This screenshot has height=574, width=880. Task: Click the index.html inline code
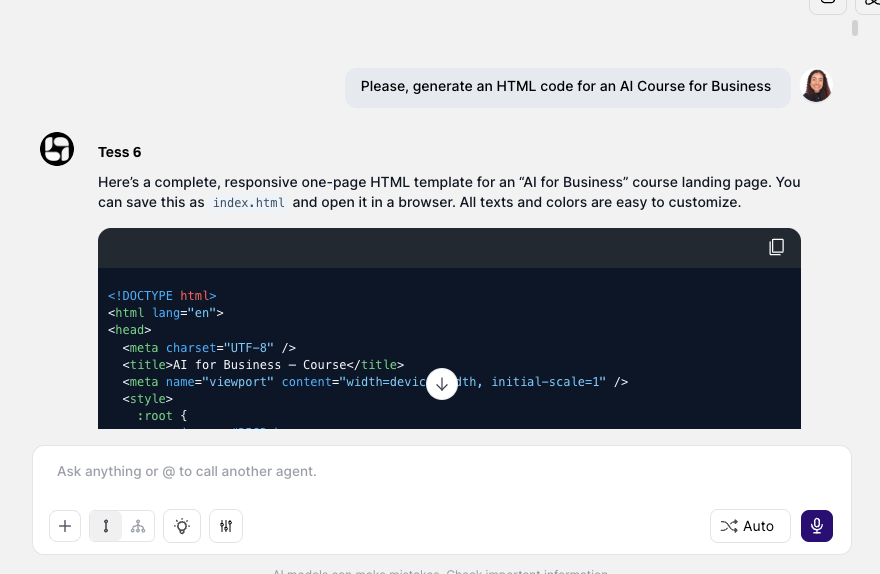click(249, 203)
